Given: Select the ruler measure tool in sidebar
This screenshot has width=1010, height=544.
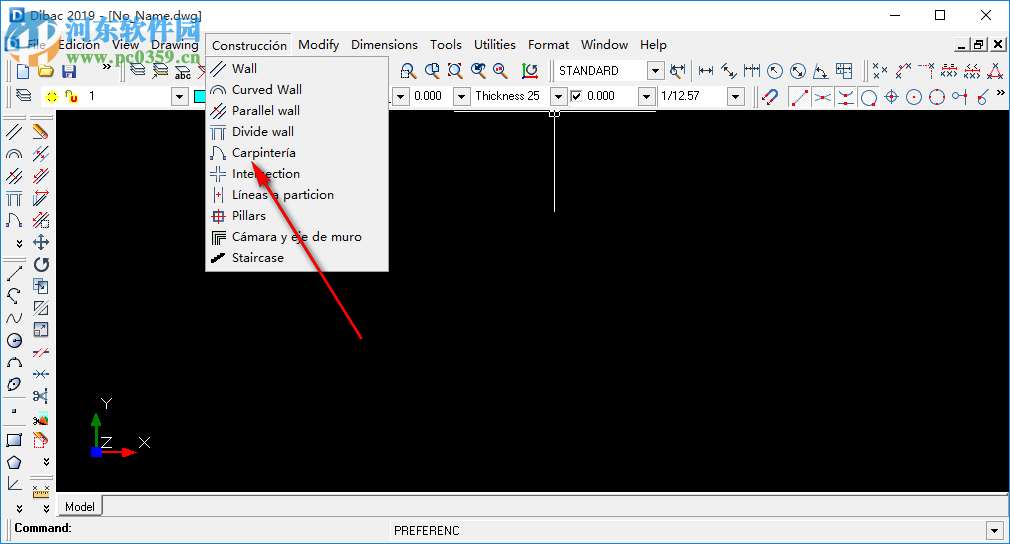Looking at the screenshot, I should pyautogui.click(x=41, y=491).
